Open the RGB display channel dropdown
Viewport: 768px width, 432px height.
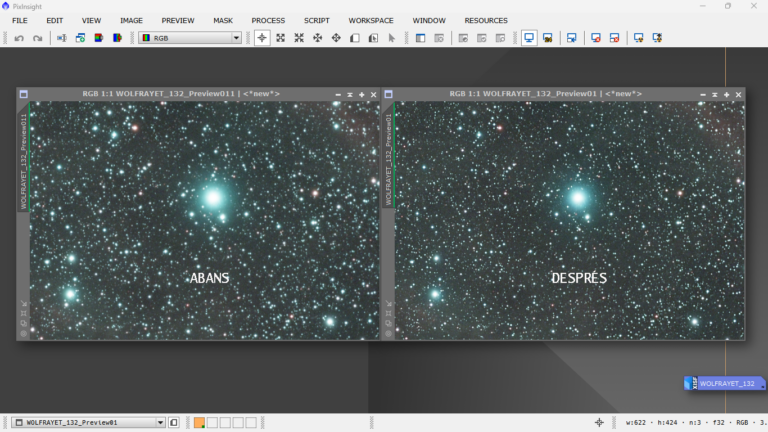[190, 38]
